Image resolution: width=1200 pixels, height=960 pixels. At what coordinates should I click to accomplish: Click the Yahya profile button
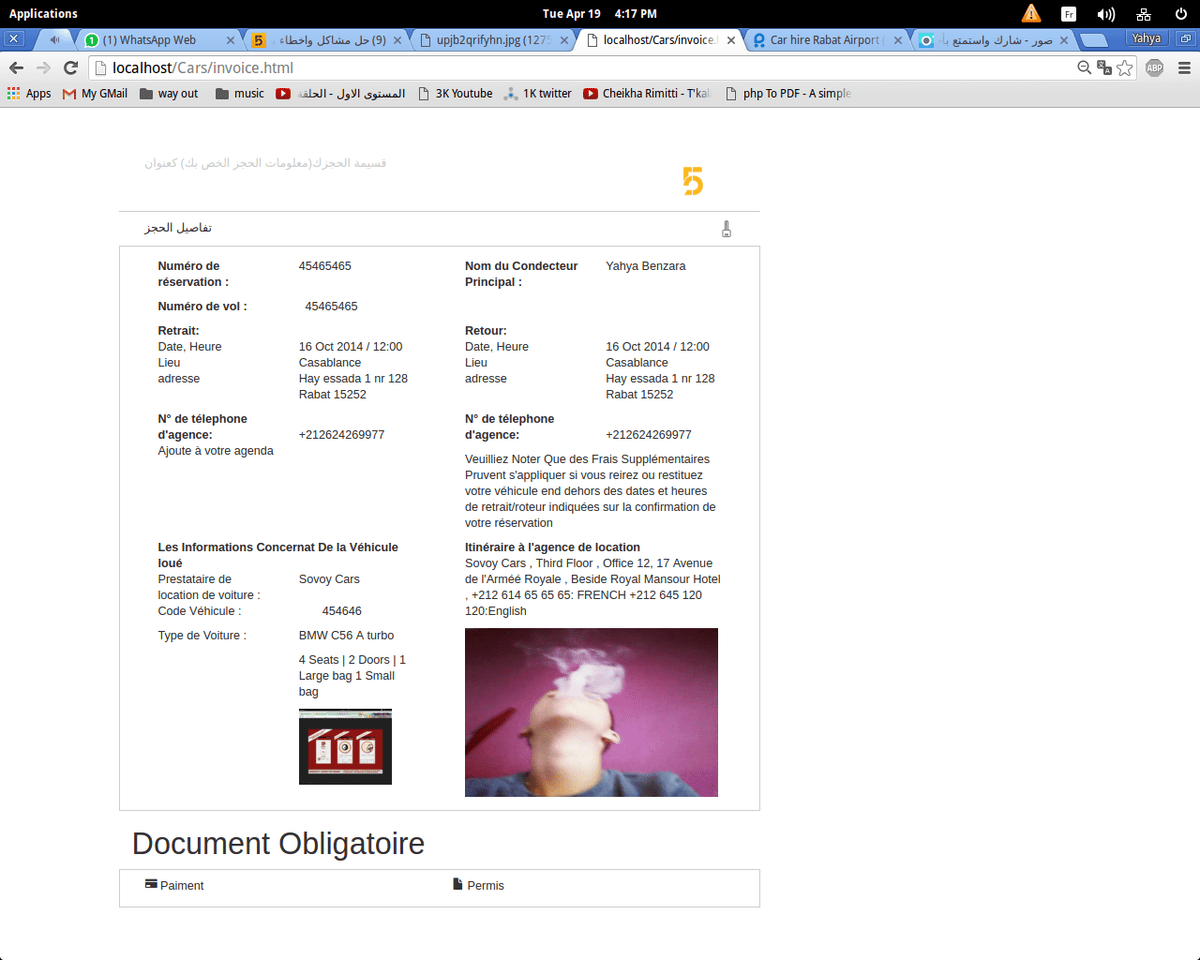(x=1146, y=39)
